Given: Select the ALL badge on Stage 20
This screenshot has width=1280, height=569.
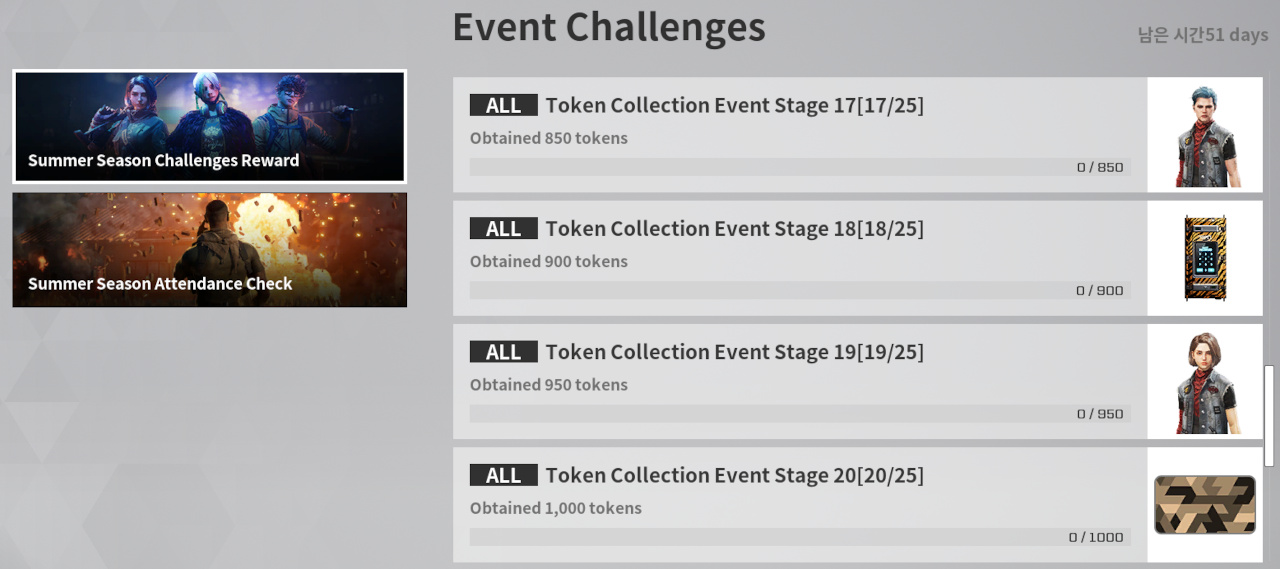Looking at the screenshot, I should pos(503,475).
